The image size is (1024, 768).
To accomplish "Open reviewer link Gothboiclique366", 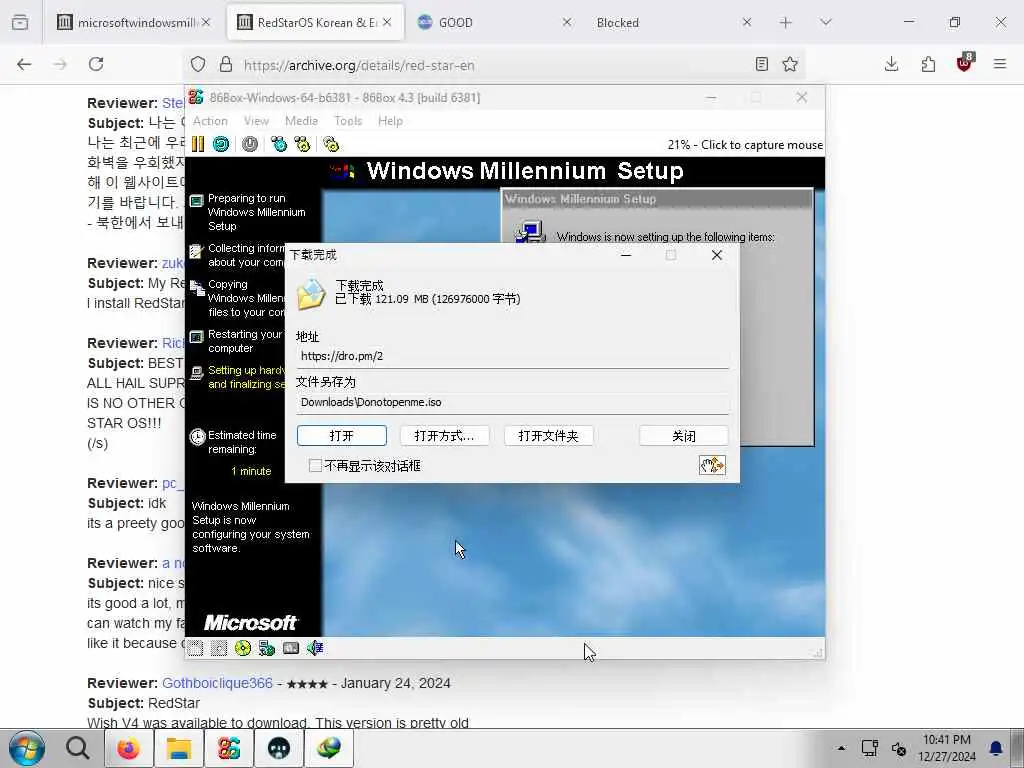I will coord(217,683).
